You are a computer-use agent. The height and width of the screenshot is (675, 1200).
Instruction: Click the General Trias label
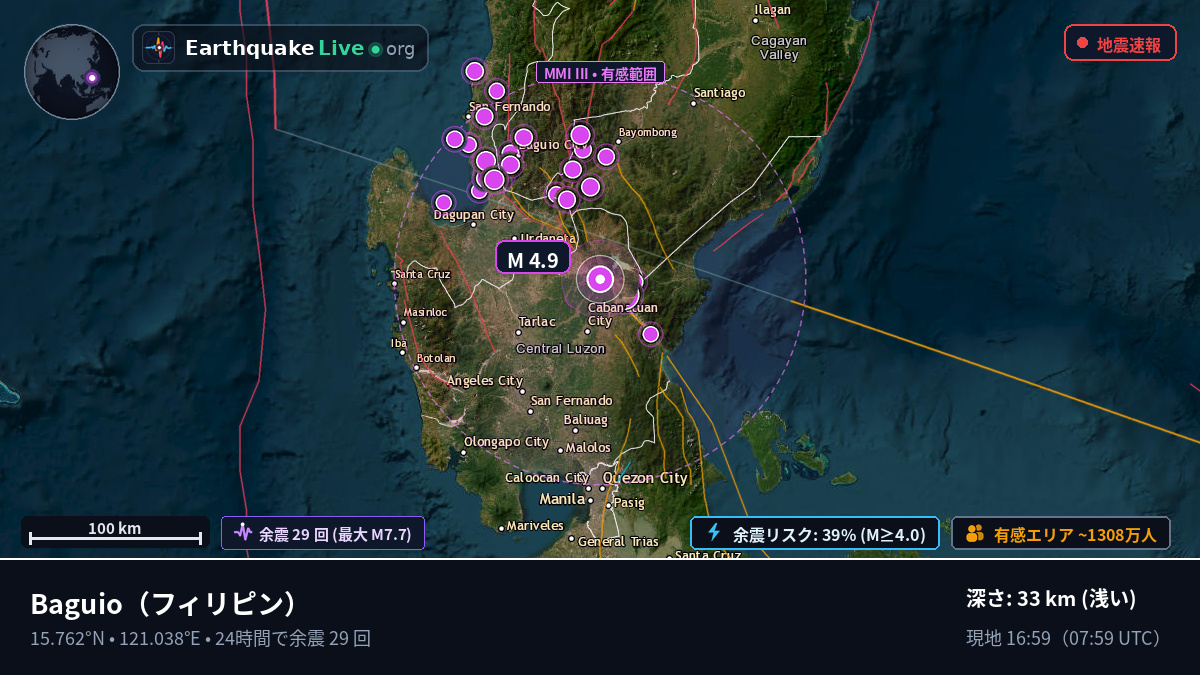pos(619,542)
